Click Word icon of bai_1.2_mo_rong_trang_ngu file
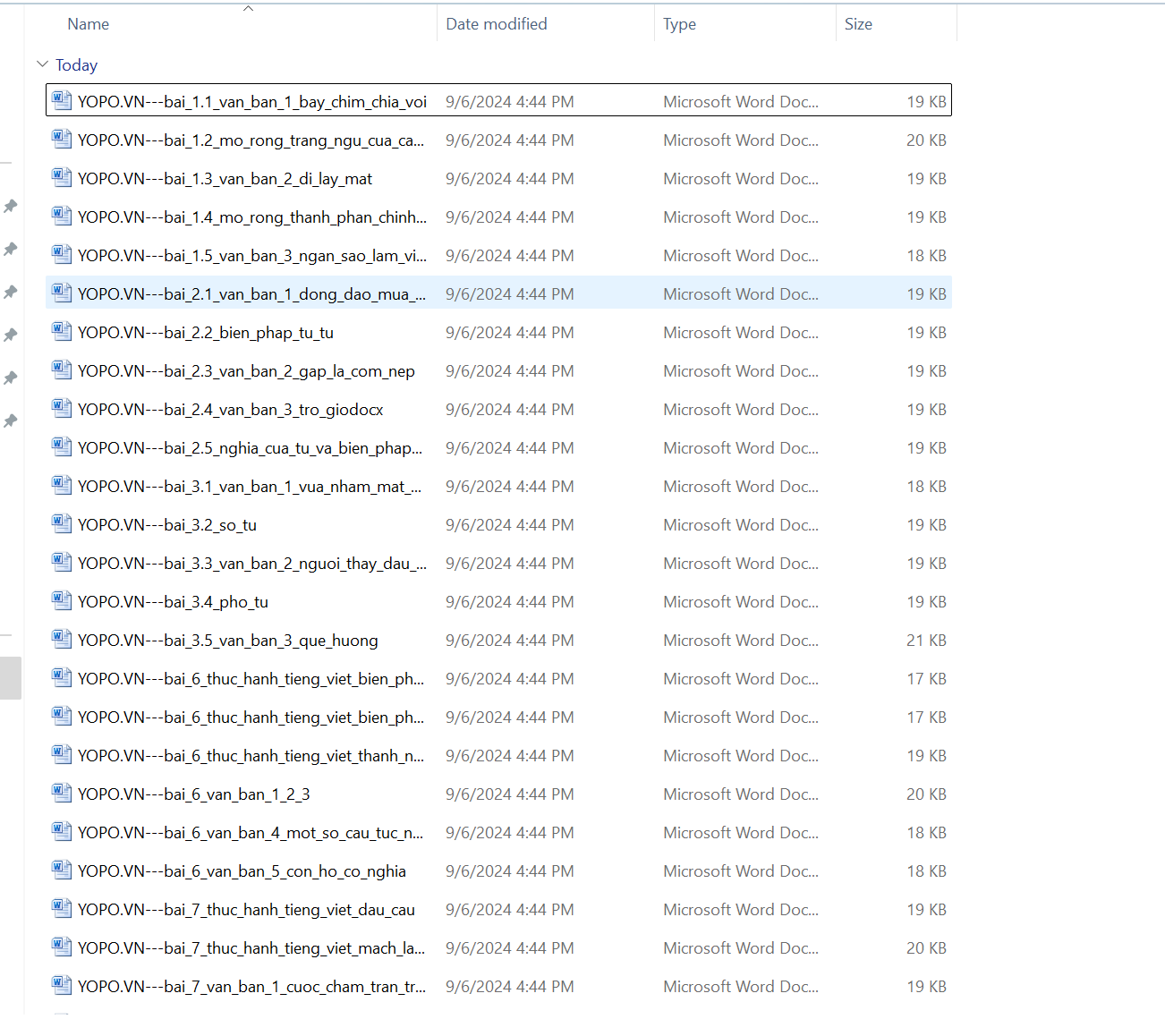 click(62, 139)
